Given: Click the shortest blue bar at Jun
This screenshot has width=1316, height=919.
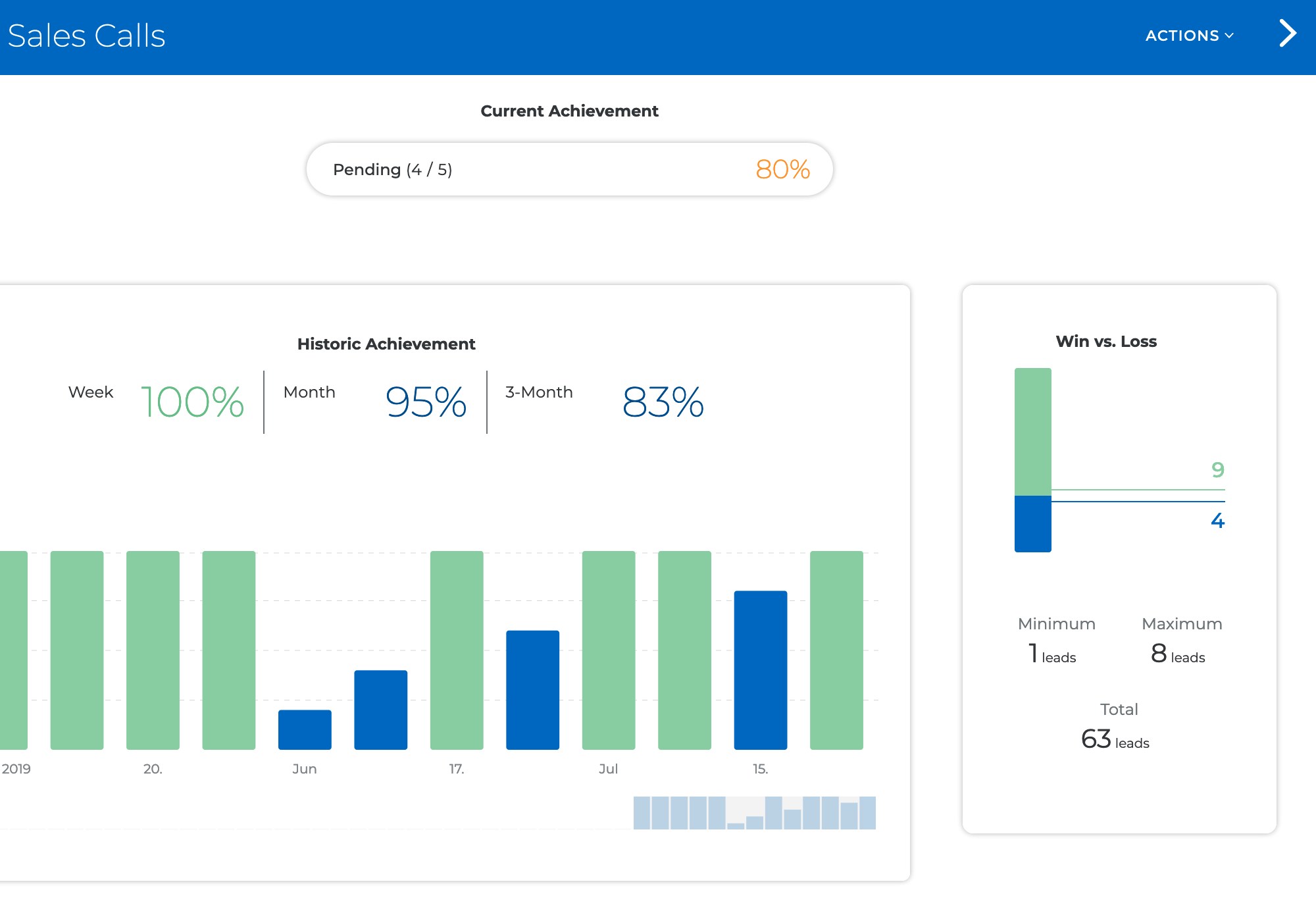Looking at the screenshot, I should pos(305,729).
